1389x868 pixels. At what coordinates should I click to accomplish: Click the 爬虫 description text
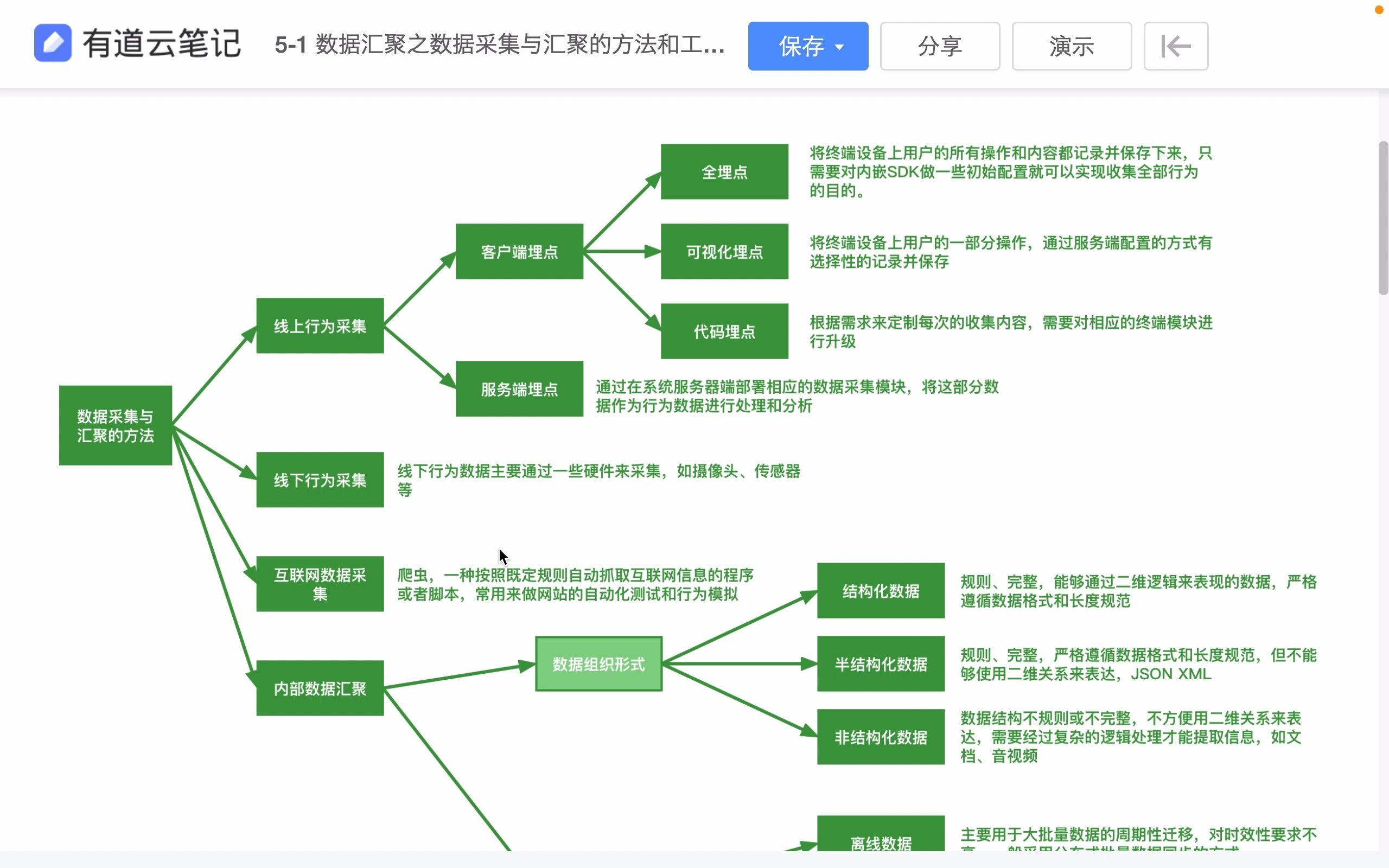575,584
